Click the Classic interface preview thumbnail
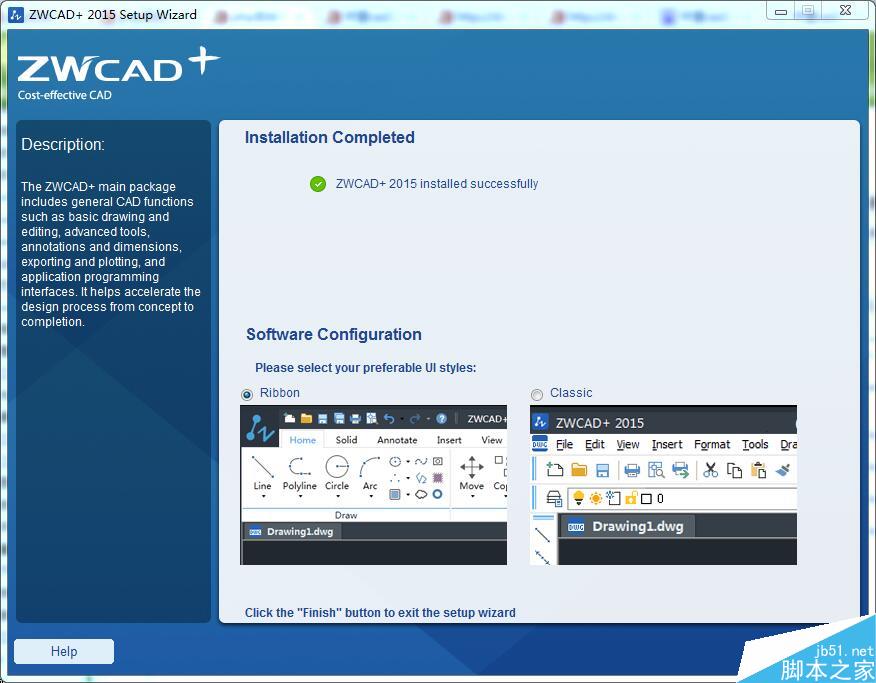This screenshot has height=683, width=876. point(663,485)
